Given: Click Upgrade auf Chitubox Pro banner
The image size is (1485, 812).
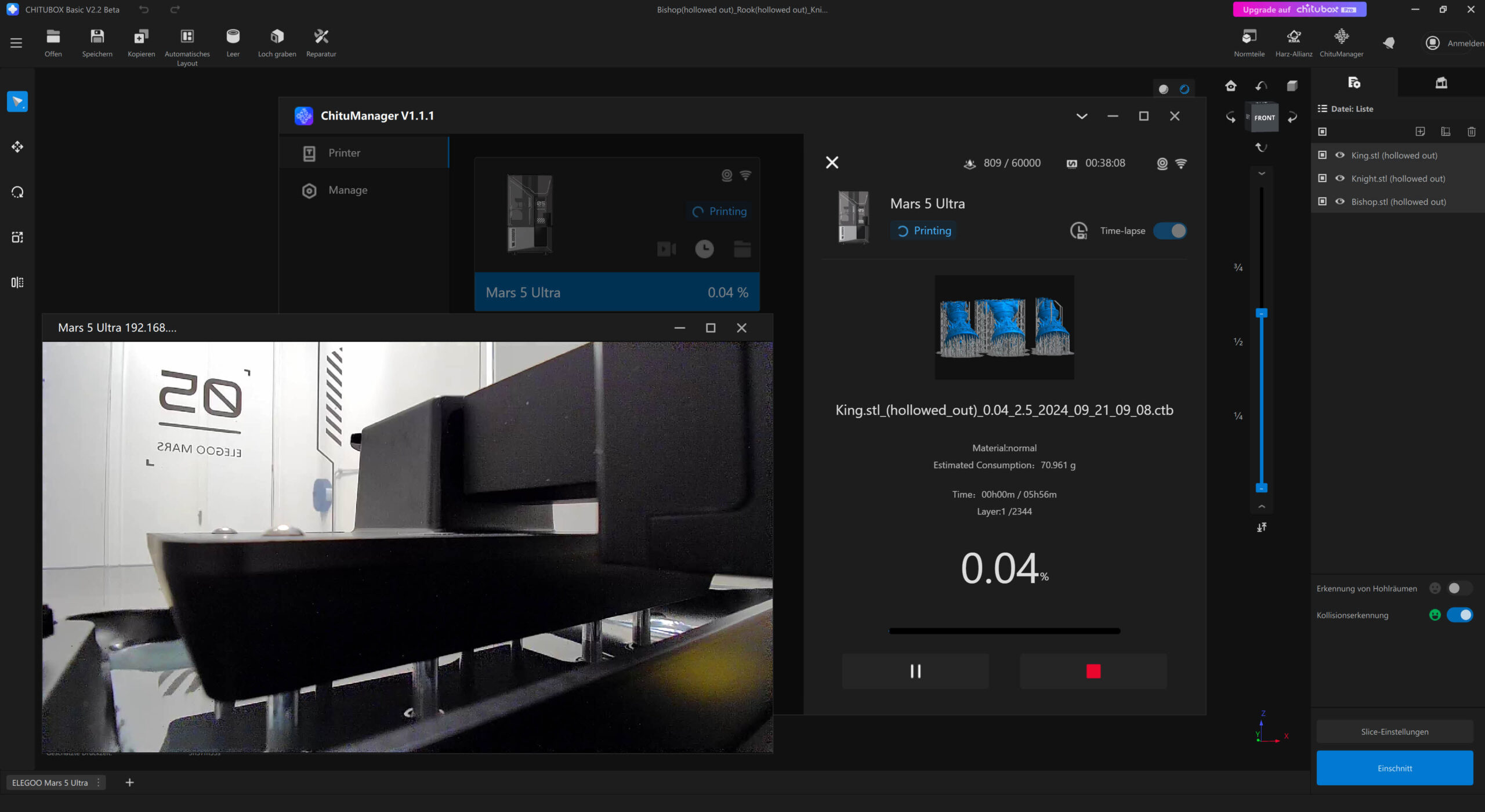Looking at the screenshot, I should pyautogui.click(x=1299, y=9).
